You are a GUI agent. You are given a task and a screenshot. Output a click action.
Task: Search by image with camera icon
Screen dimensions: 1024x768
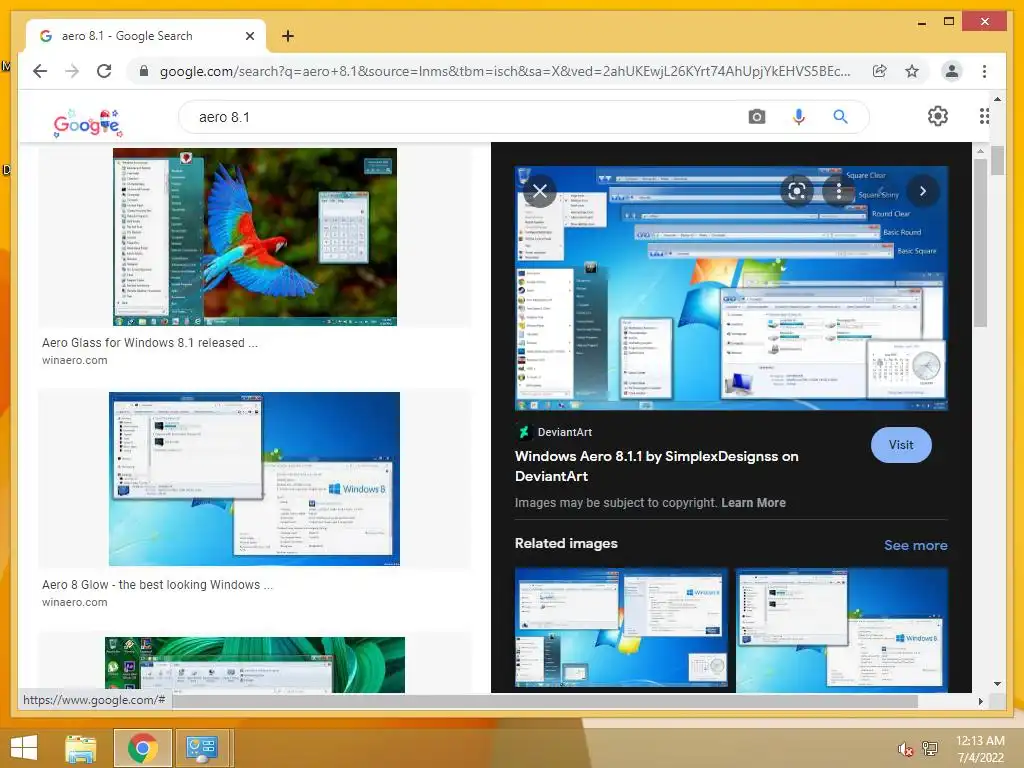tap(756, 117)
